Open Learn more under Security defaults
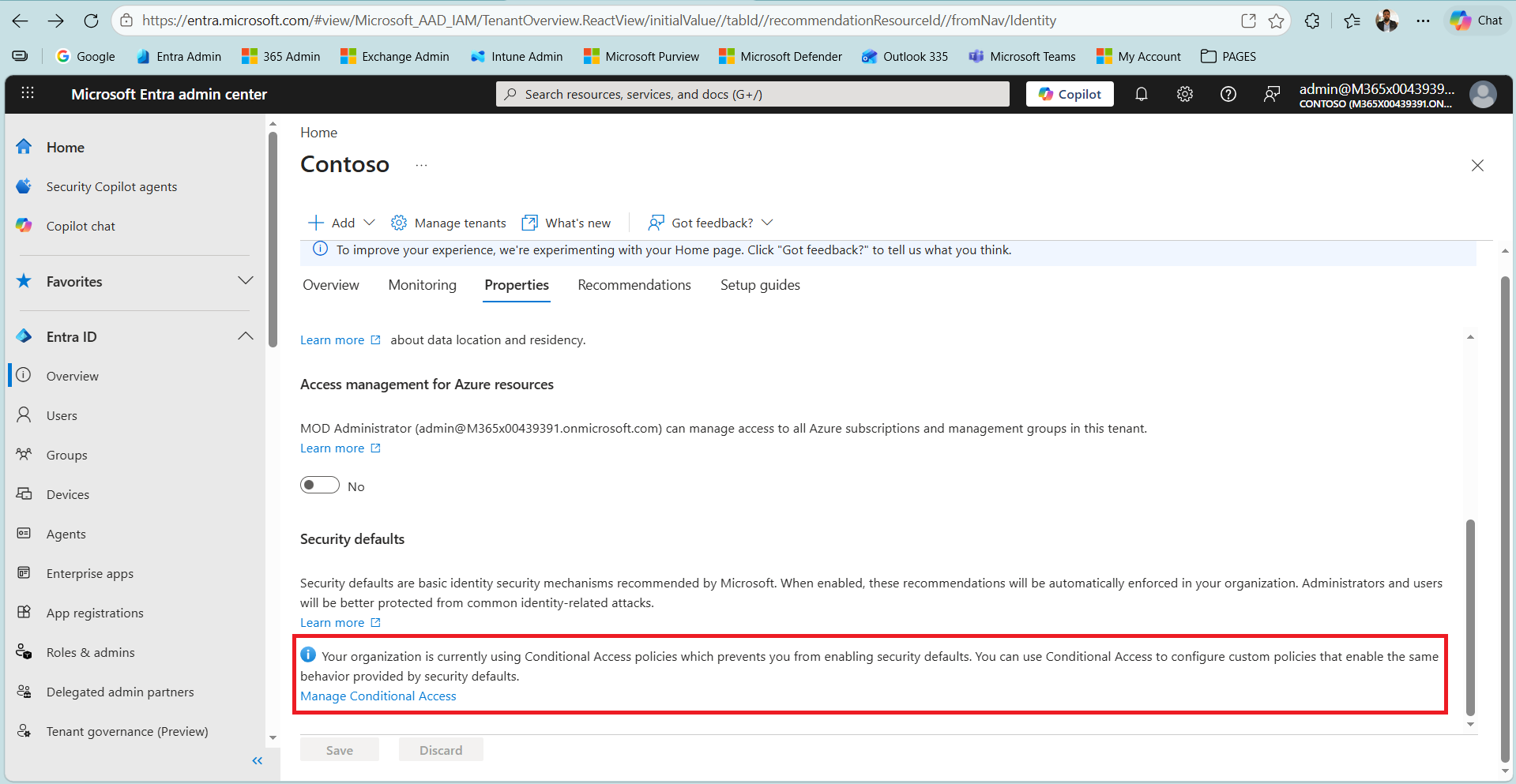1516x784 pixels. tap(340, 623)
